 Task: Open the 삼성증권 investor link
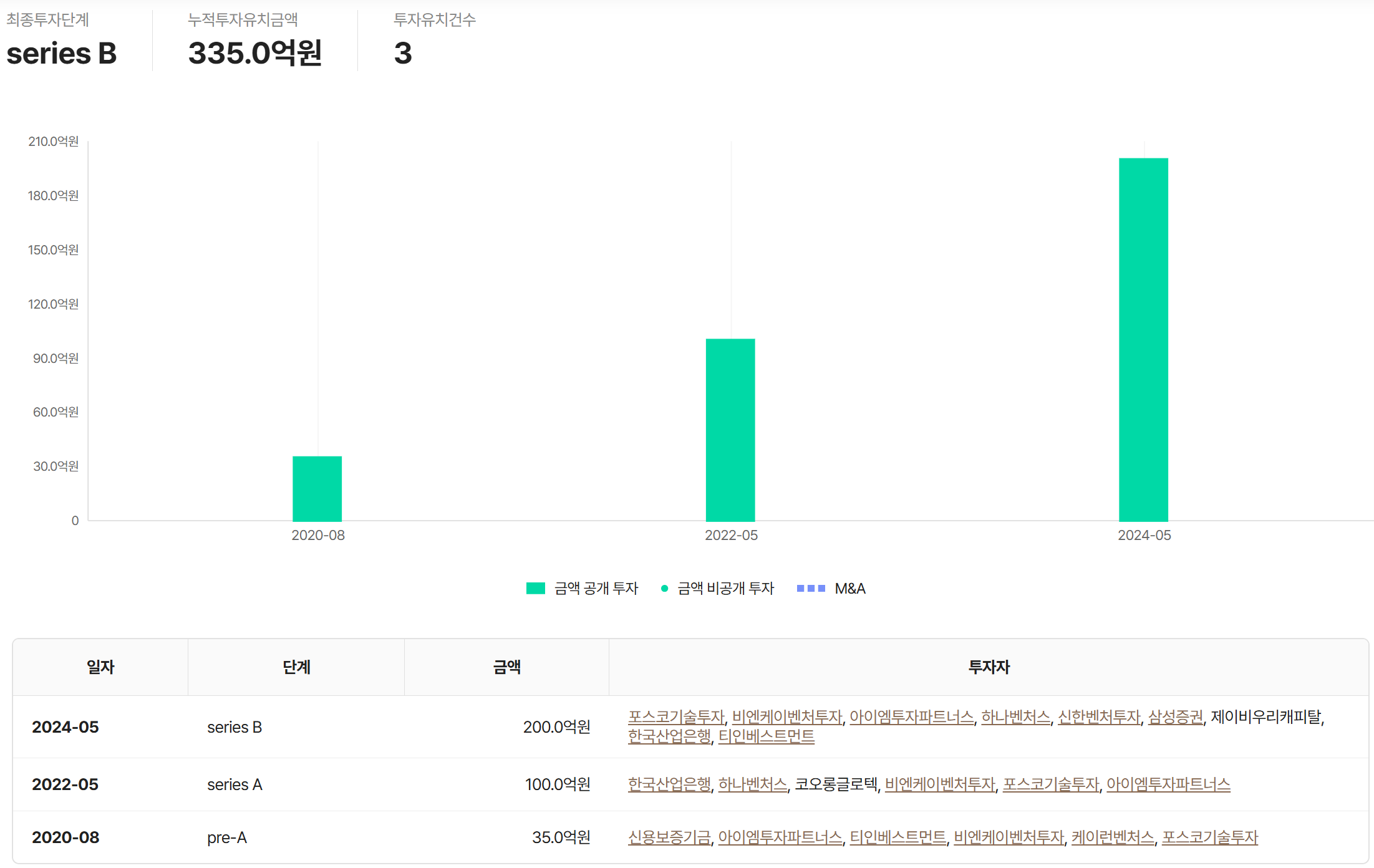[1175, 717]
